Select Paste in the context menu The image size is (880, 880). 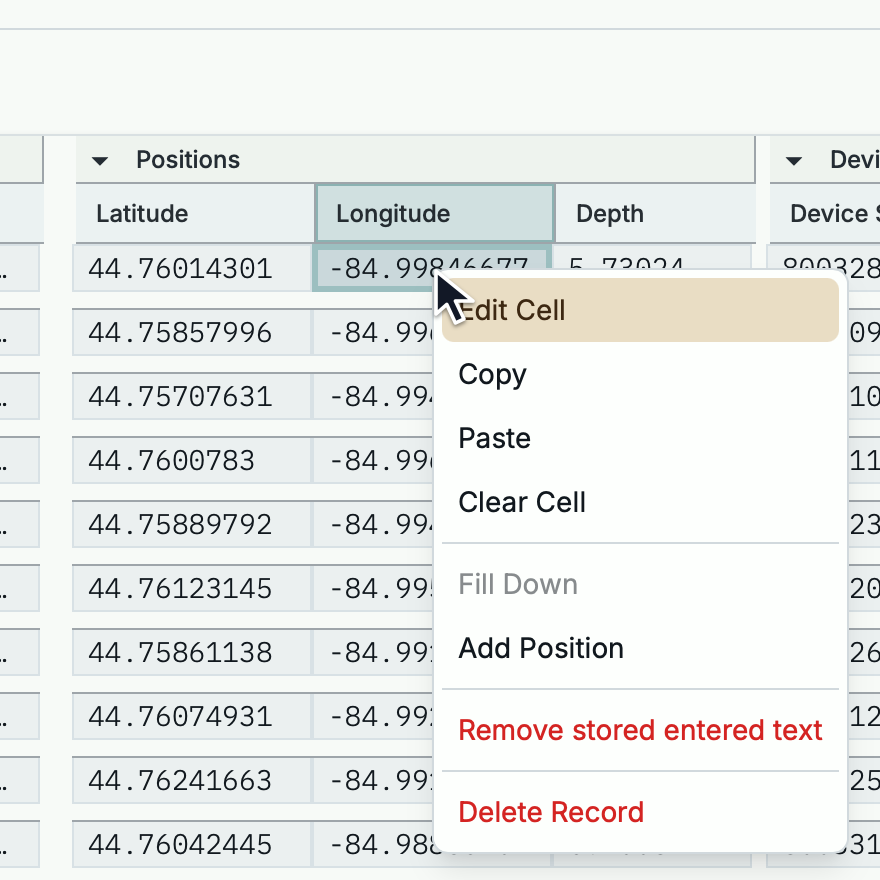[640, 438]
